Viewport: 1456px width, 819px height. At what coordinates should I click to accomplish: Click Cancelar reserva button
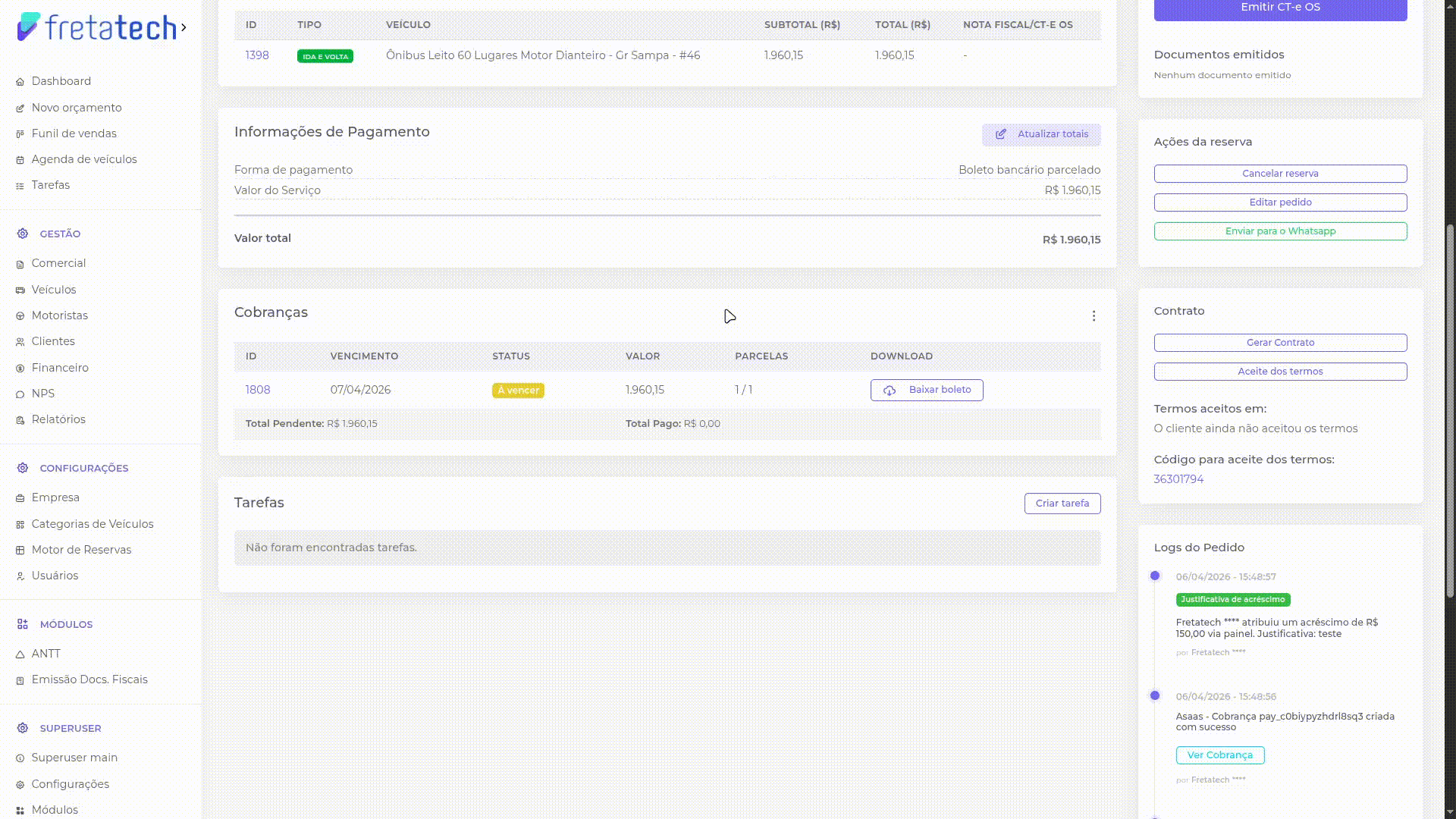(1280, 174)
